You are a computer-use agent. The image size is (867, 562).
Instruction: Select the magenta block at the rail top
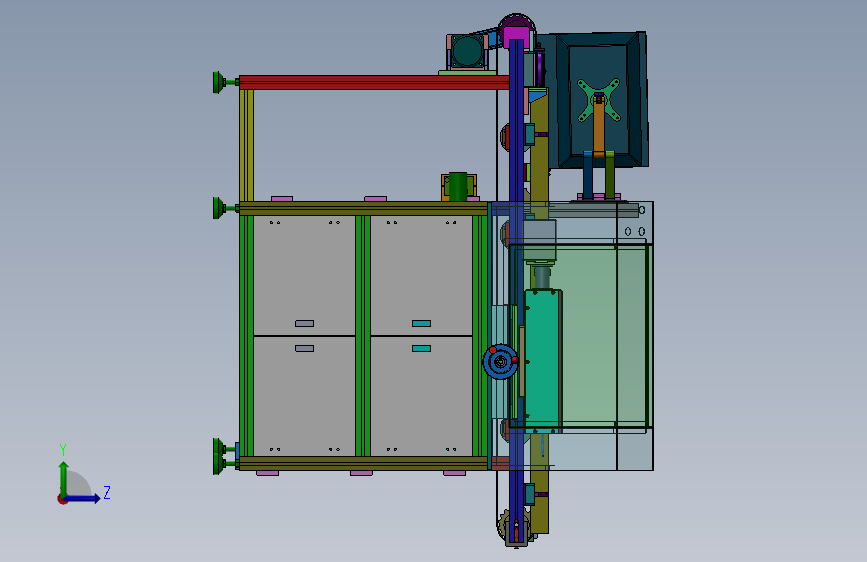pos(516,35)
